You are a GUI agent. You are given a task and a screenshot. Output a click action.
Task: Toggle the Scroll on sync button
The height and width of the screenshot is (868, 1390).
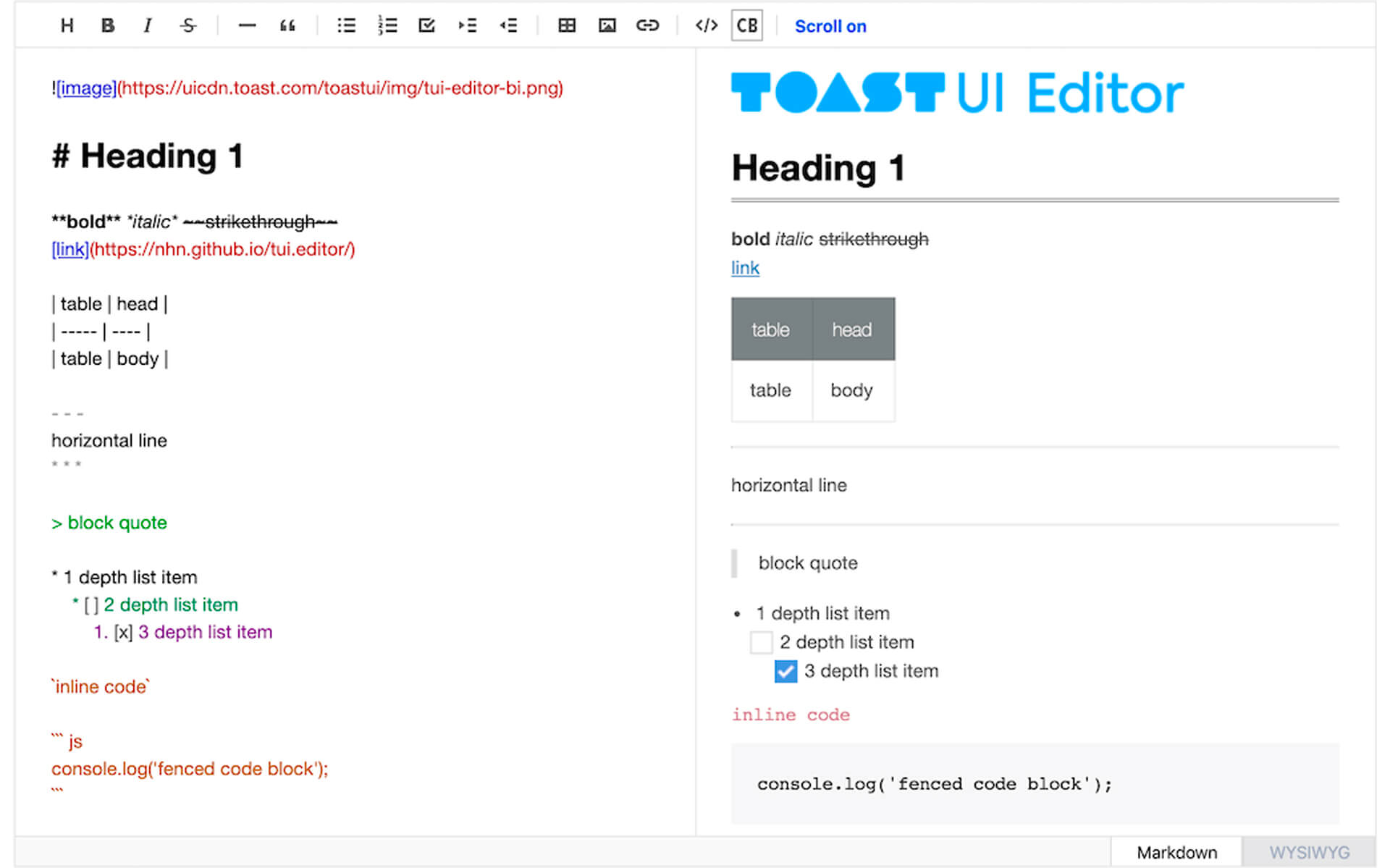pyautogui.click(x=830, y=27)
